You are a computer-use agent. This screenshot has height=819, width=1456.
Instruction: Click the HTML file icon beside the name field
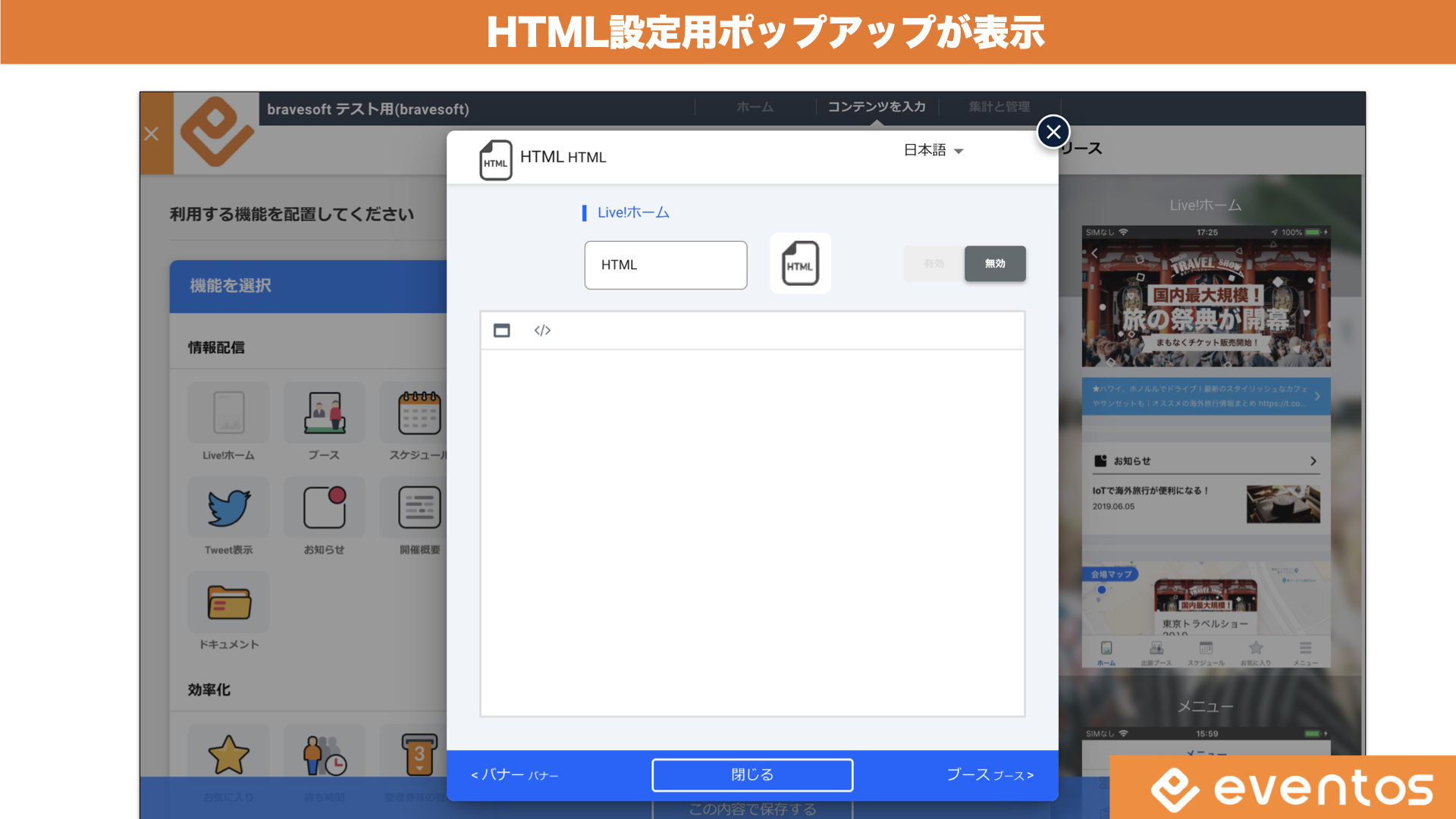pos(800,264)
